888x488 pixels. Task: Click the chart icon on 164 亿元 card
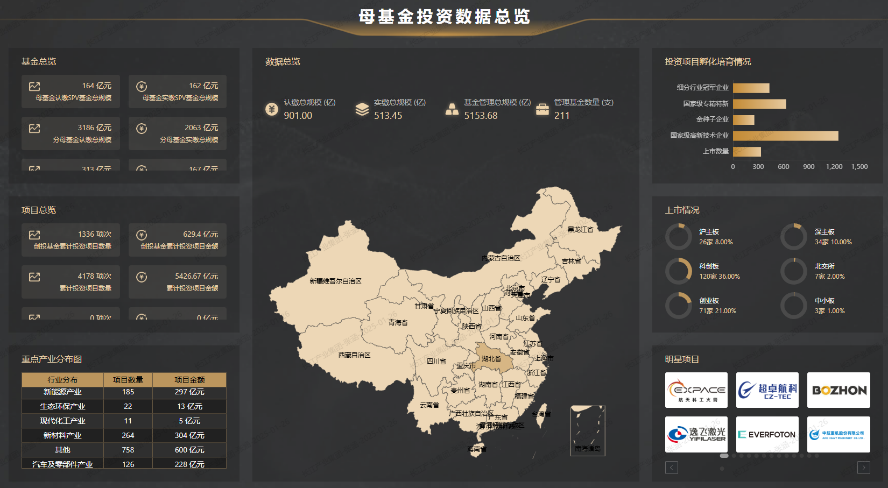(34, 86)
